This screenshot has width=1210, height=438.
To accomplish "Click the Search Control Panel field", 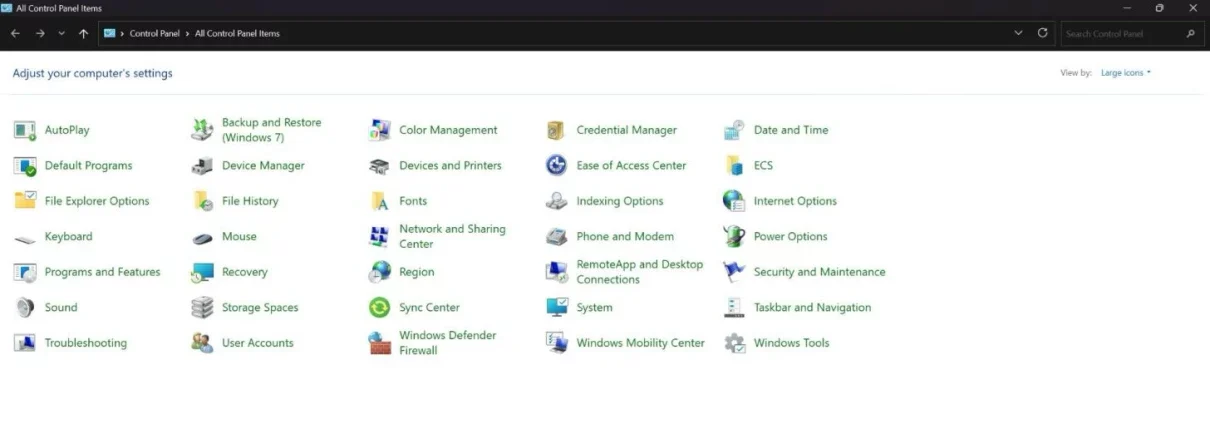I will (1130, 33).
